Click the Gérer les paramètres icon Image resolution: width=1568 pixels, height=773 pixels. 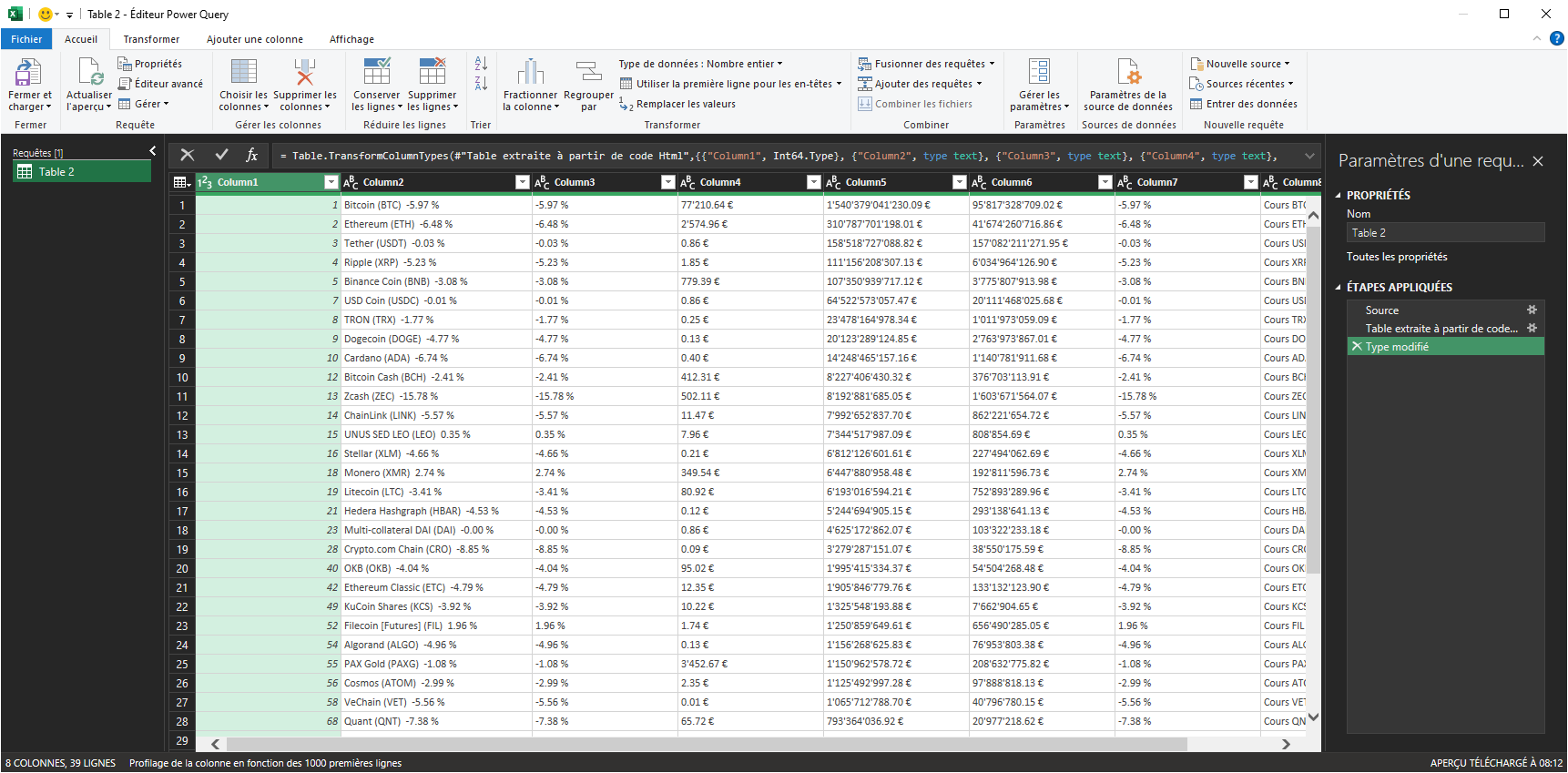pyautogui.click(x=1039, y=72)
